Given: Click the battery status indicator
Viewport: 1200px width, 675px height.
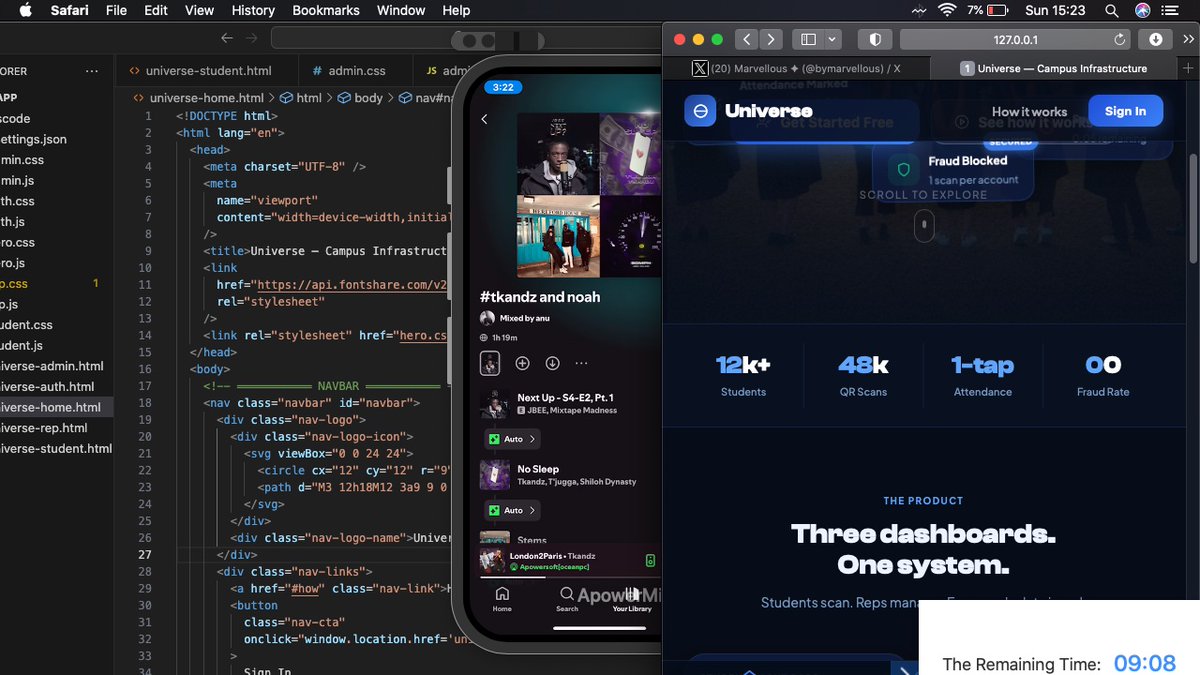Looking at the screenshot, I should (987, 10).
